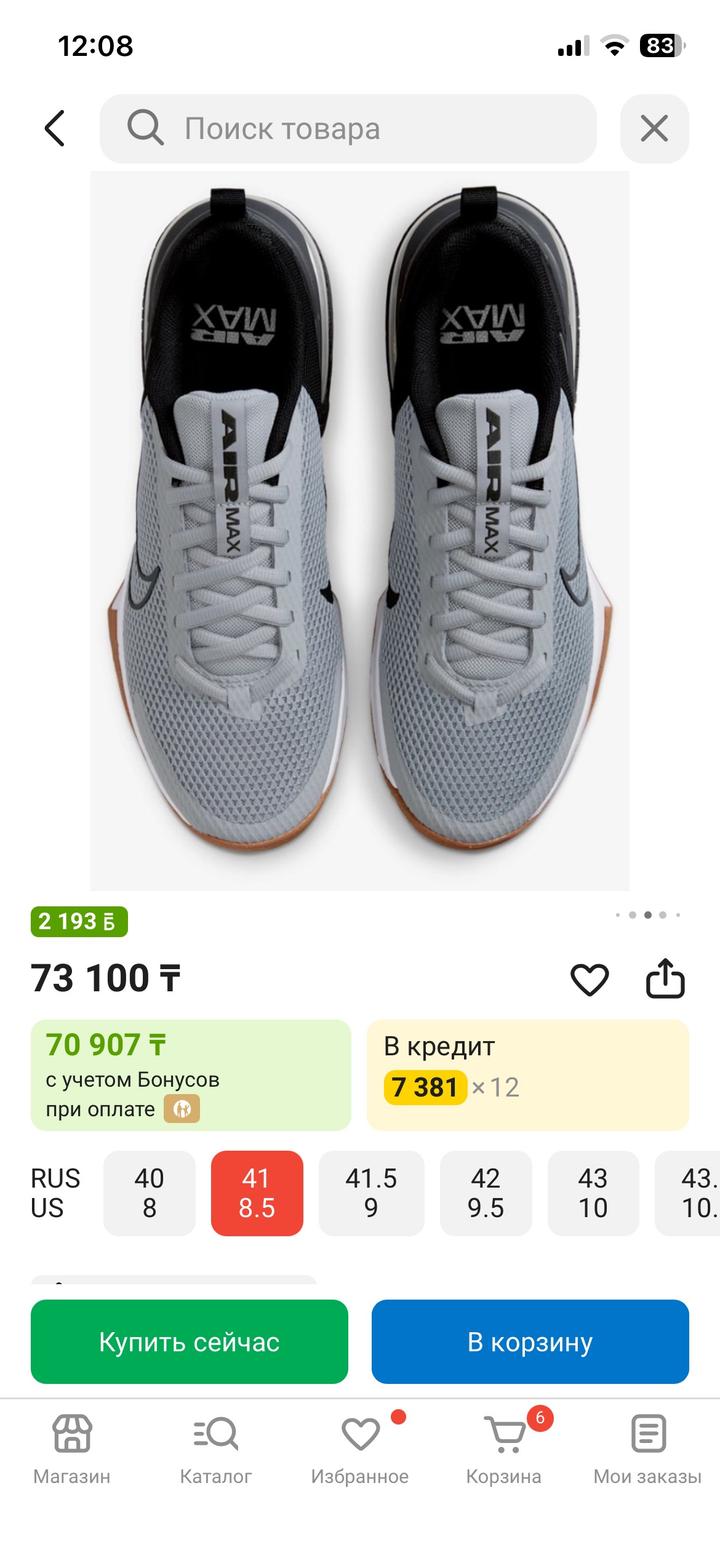Tap the share icon
The image size is (720, 1558).
(665, 979)
